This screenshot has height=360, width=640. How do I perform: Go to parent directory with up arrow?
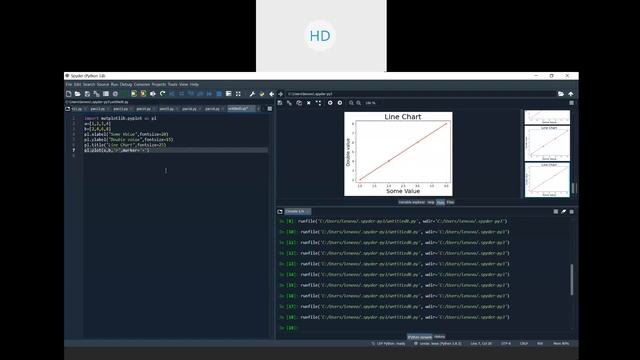coord(571,94)
